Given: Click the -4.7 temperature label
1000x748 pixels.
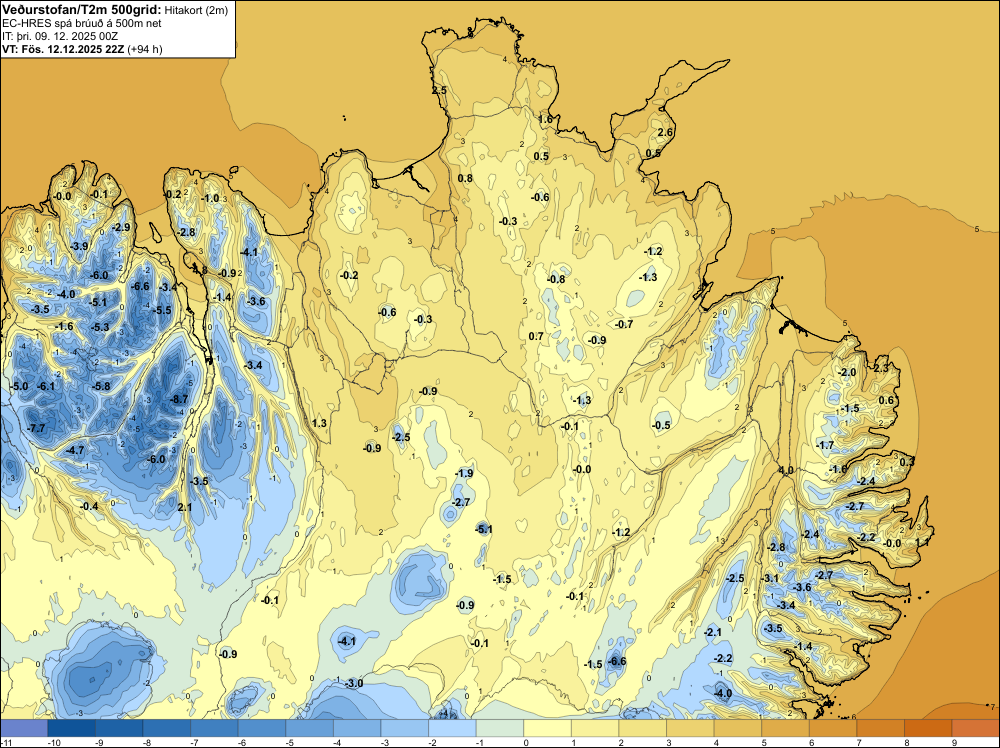Looking at the screenshot, I should pos(75,450).
